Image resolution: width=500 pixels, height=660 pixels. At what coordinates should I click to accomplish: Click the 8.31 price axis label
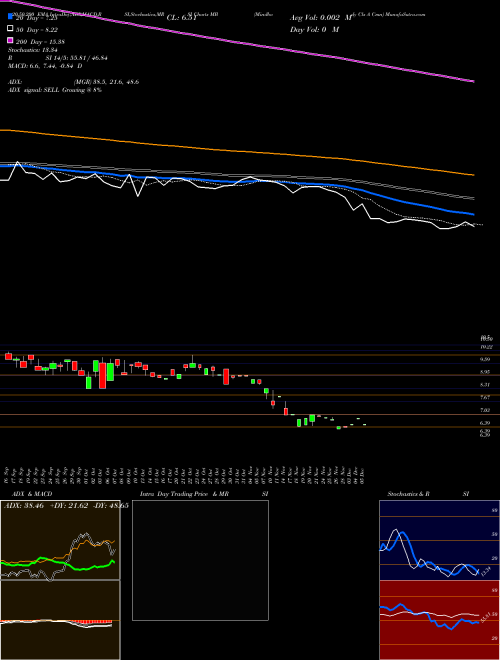(x=485, y=385)
